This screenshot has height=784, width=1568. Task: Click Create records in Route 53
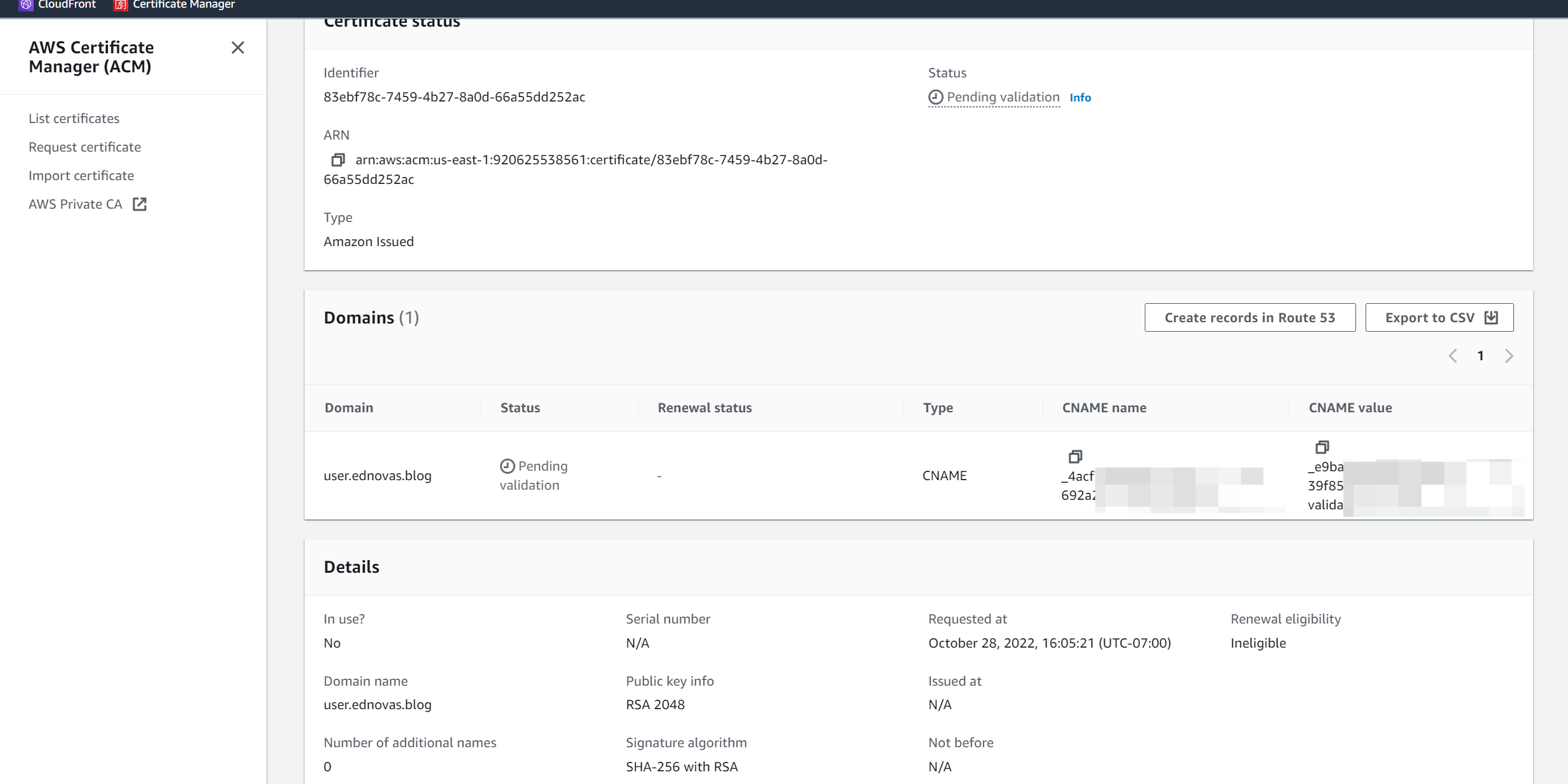coord(1249,317)
